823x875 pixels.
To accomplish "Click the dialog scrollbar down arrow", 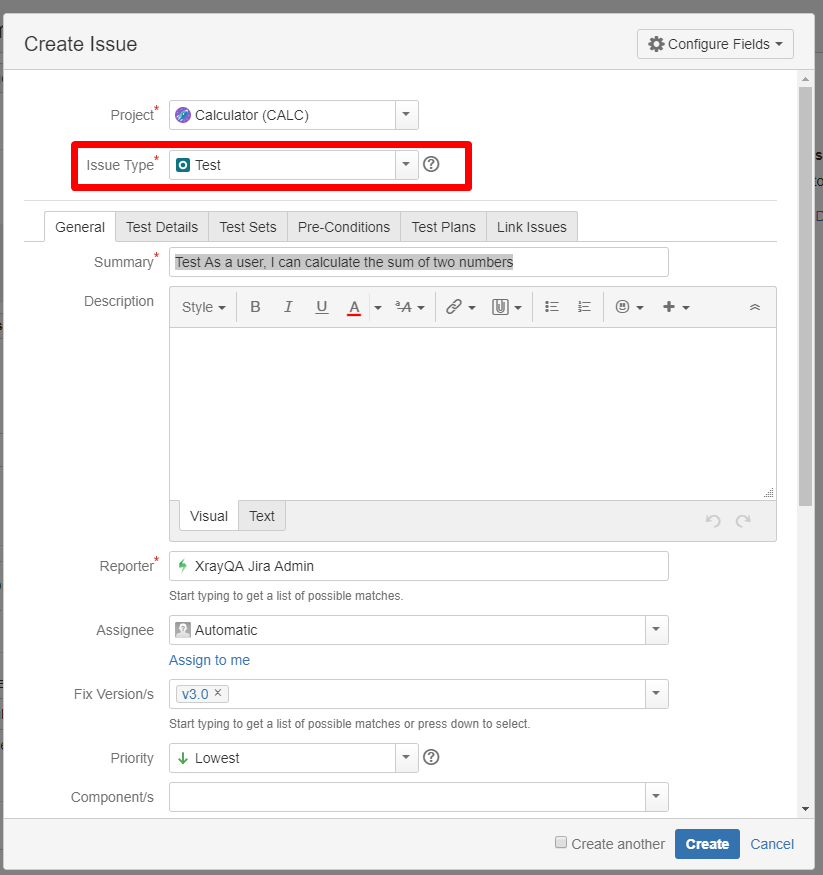I will tap(805, 809).
